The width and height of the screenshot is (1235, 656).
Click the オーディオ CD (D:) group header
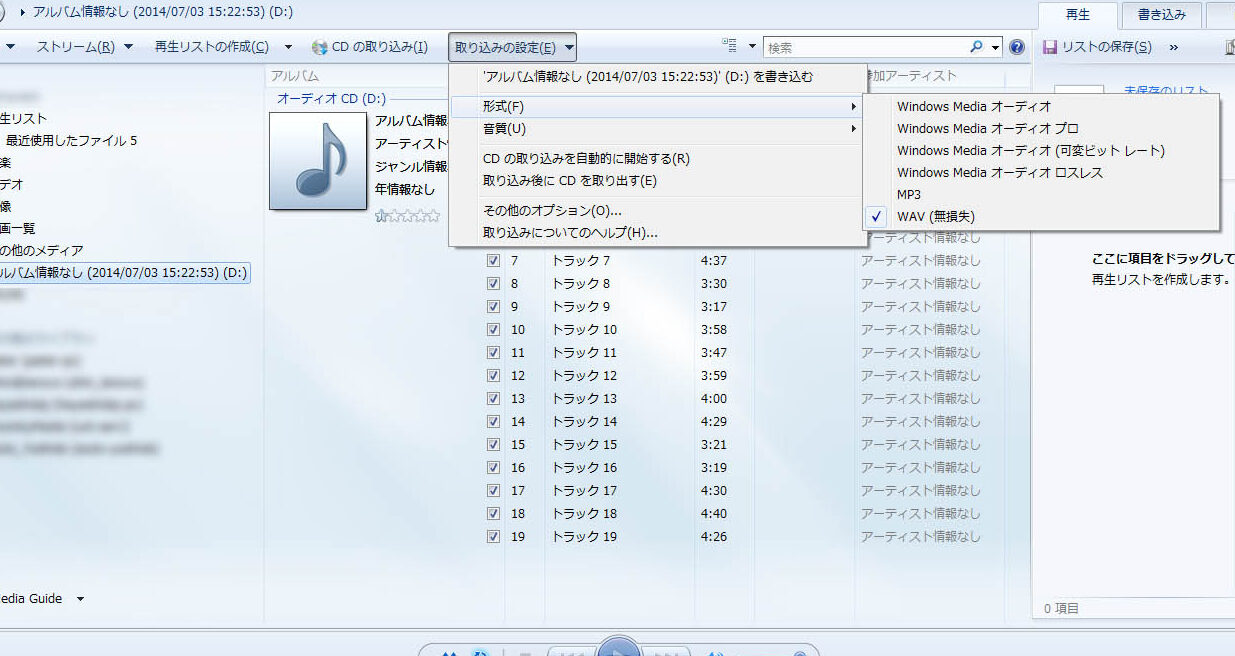[x=331, y=99]
